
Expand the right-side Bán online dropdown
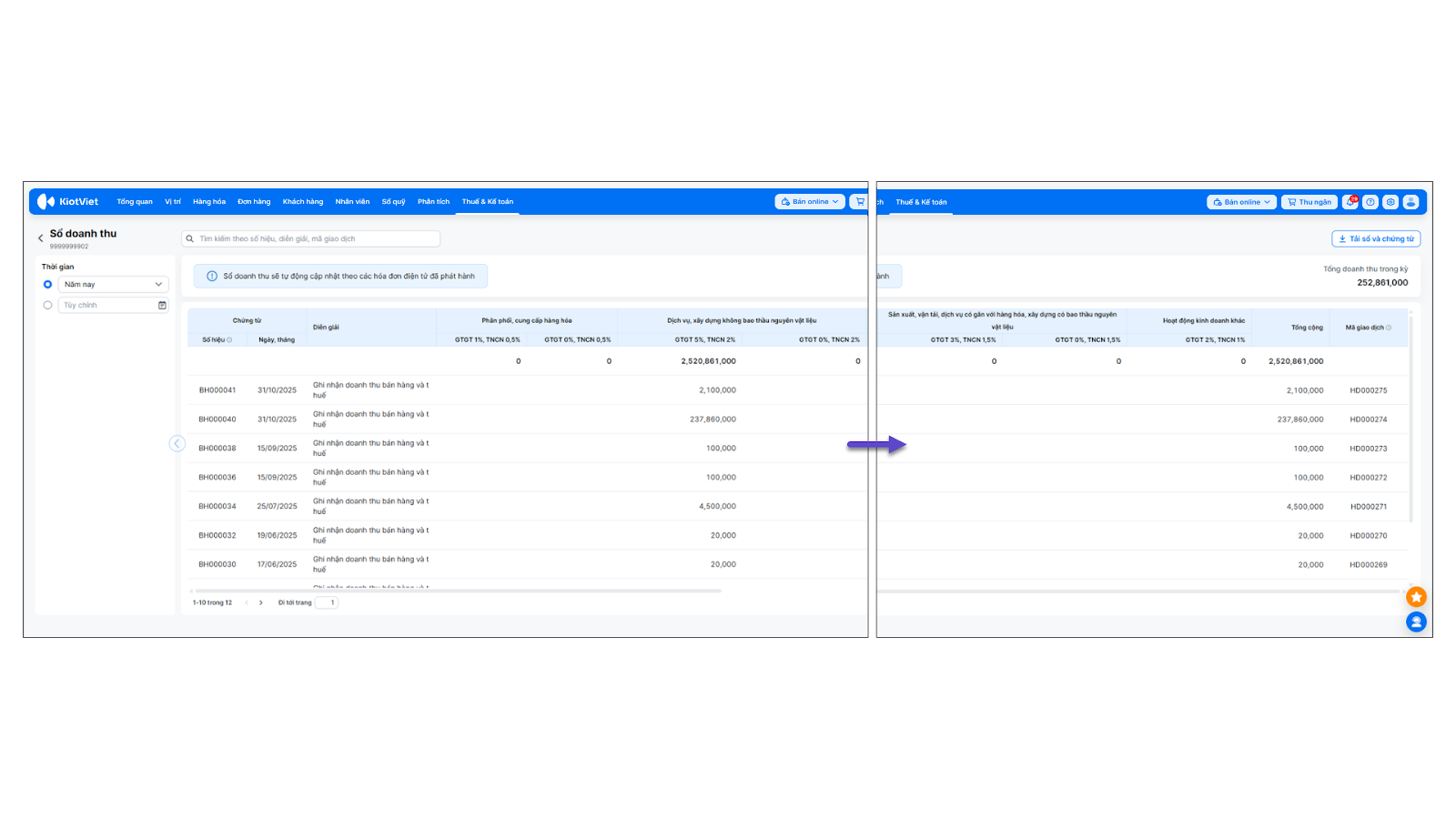pos(1241,202)
